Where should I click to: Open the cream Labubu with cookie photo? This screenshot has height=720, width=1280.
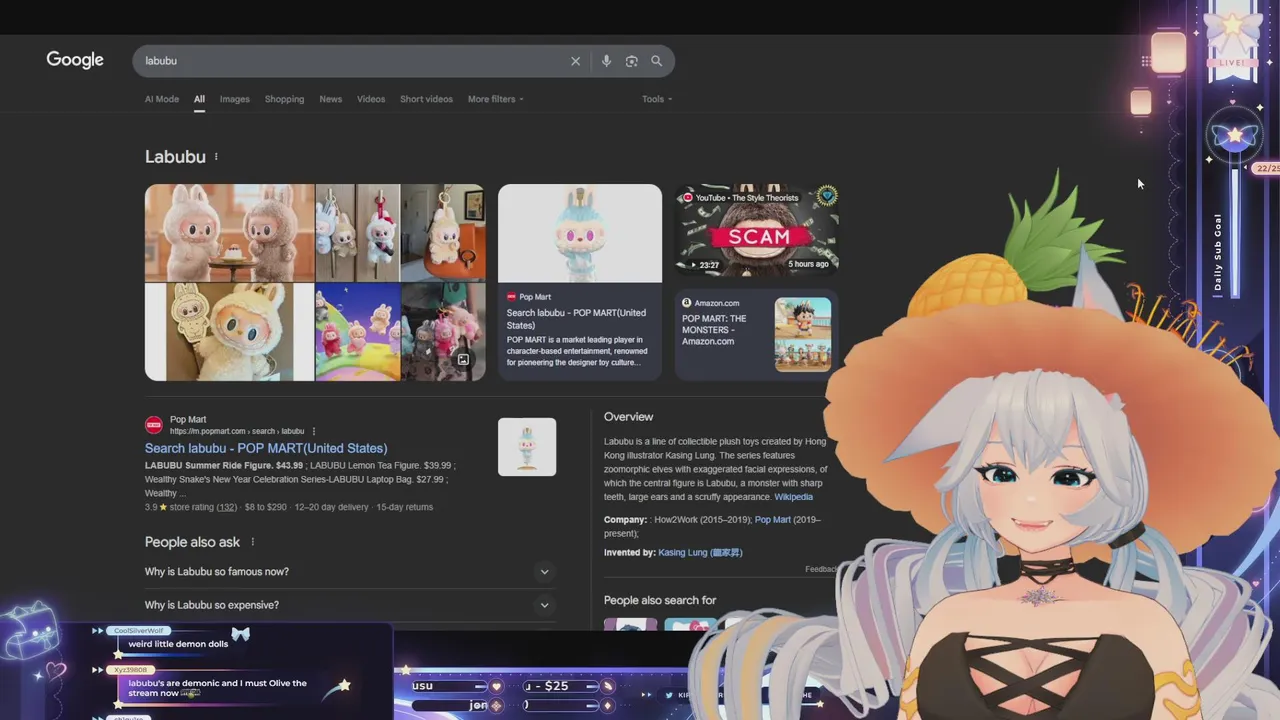[230, 332]
